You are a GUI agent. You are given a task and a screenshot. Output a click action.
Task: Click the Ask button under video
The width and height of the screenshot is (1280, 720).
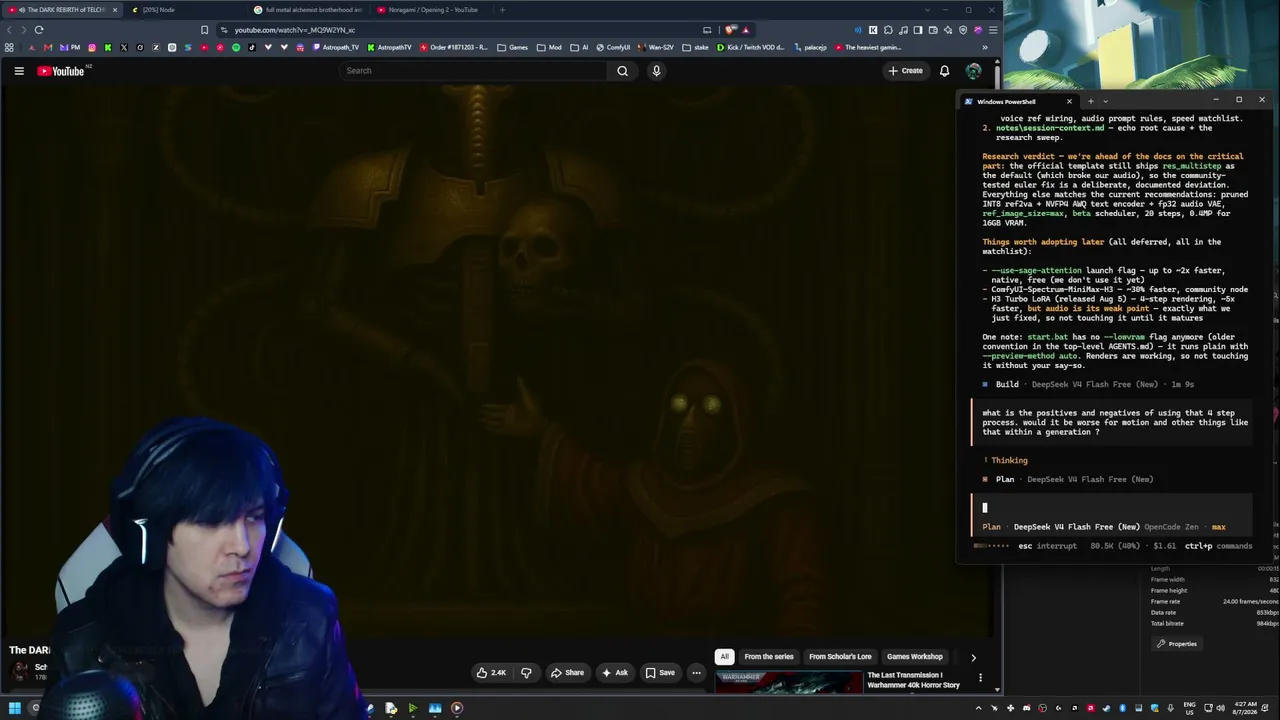tap(615, 673)
